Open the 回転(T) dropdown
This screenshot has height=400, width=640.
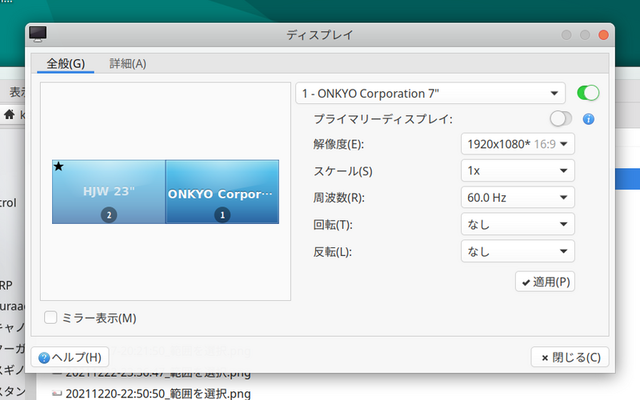518,224
